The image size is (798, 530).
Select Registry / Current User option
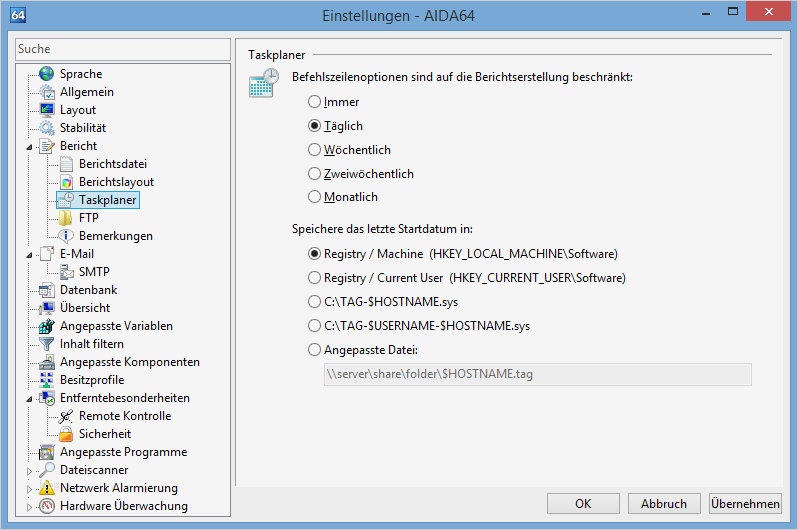click(315, 277)
